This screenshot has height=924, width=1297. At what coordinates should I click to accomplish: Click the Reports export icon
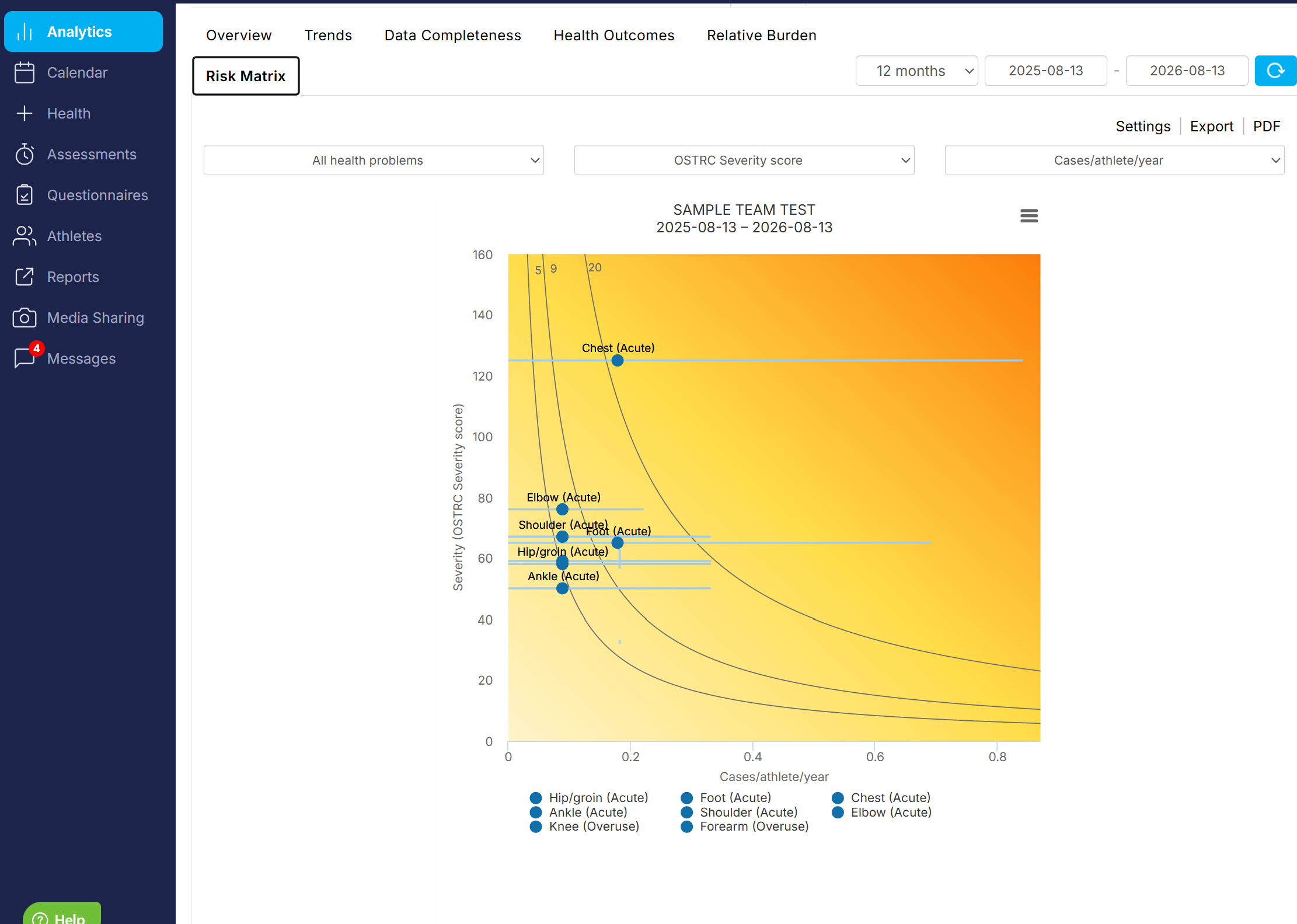tap(25, 277)
